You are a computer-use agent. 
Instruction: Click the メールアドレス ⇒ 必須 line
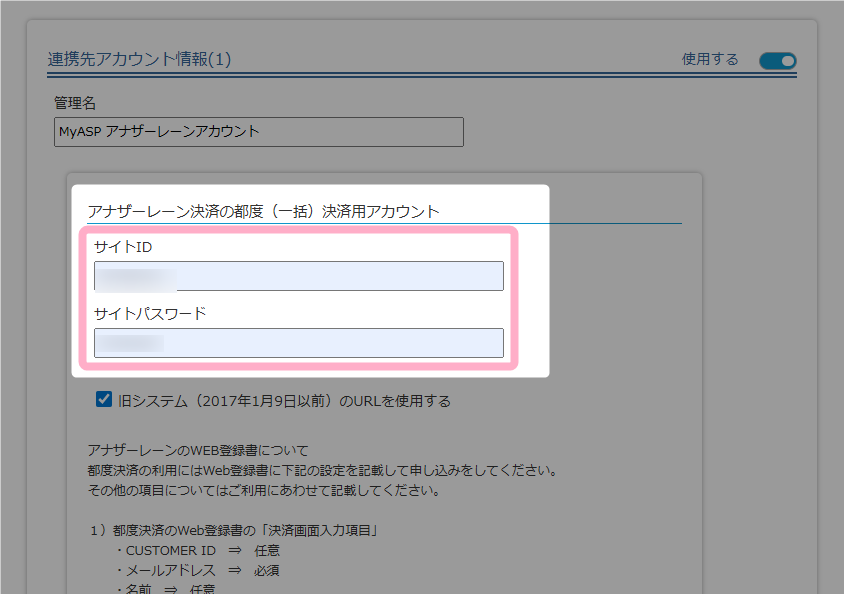(196, 570)
